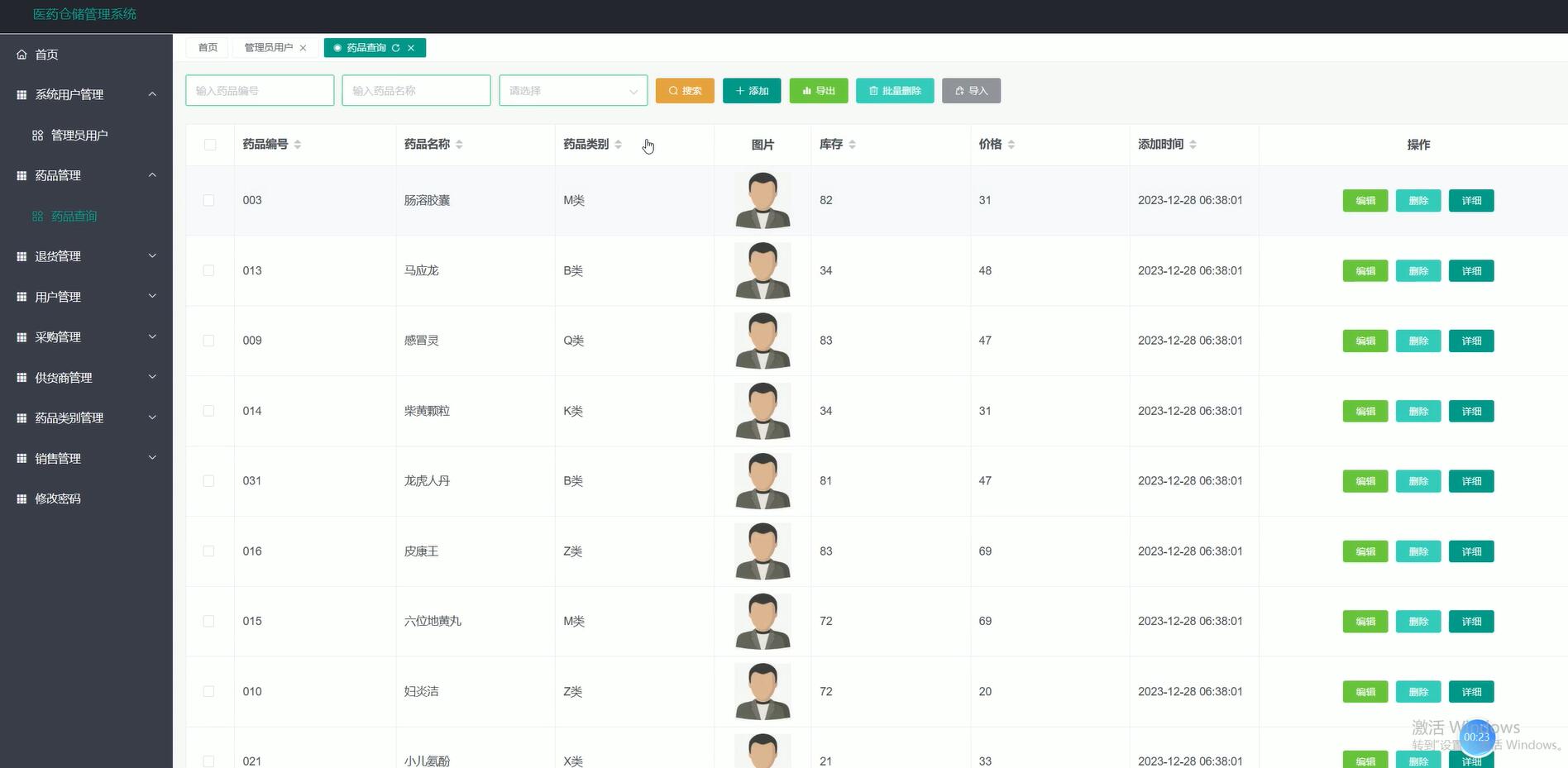Select the 销售管理 sidebar icon
This screenshot has width=1568, height=768.
[x=21, y=458]
